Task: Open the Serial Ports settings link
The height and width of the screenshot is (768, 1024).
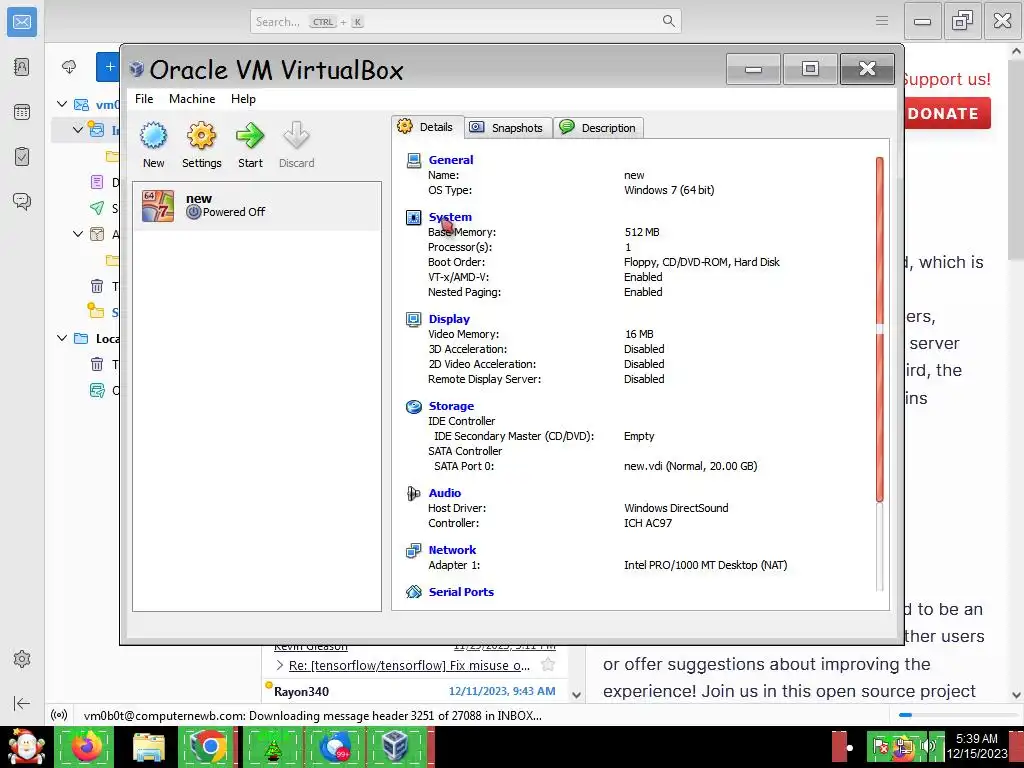Action: point(461,592)
